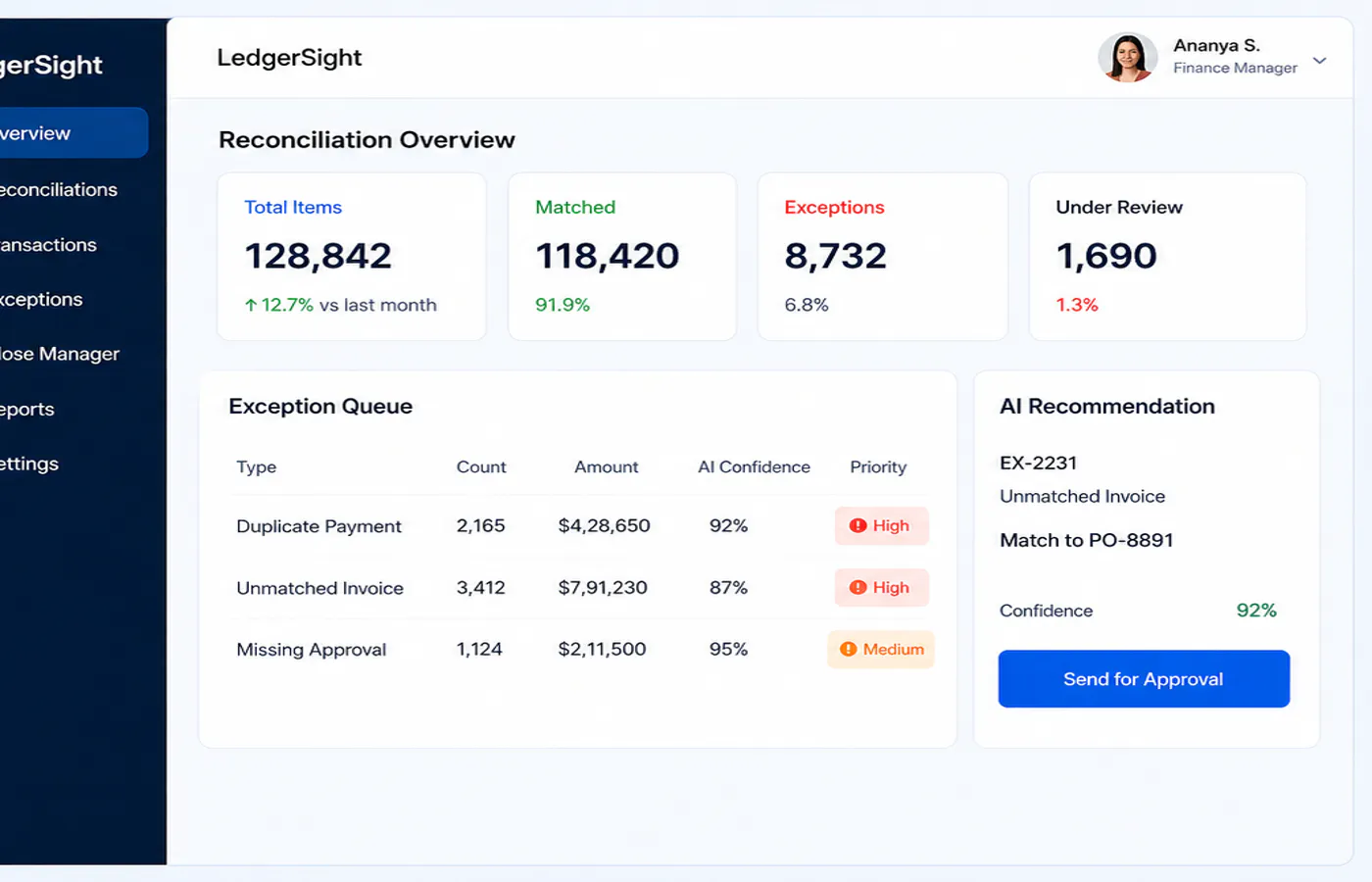Click the 95% AI confidence value
Image resolution: width=1372 pixels, height=882 pixels.
(x=728, y=649)
